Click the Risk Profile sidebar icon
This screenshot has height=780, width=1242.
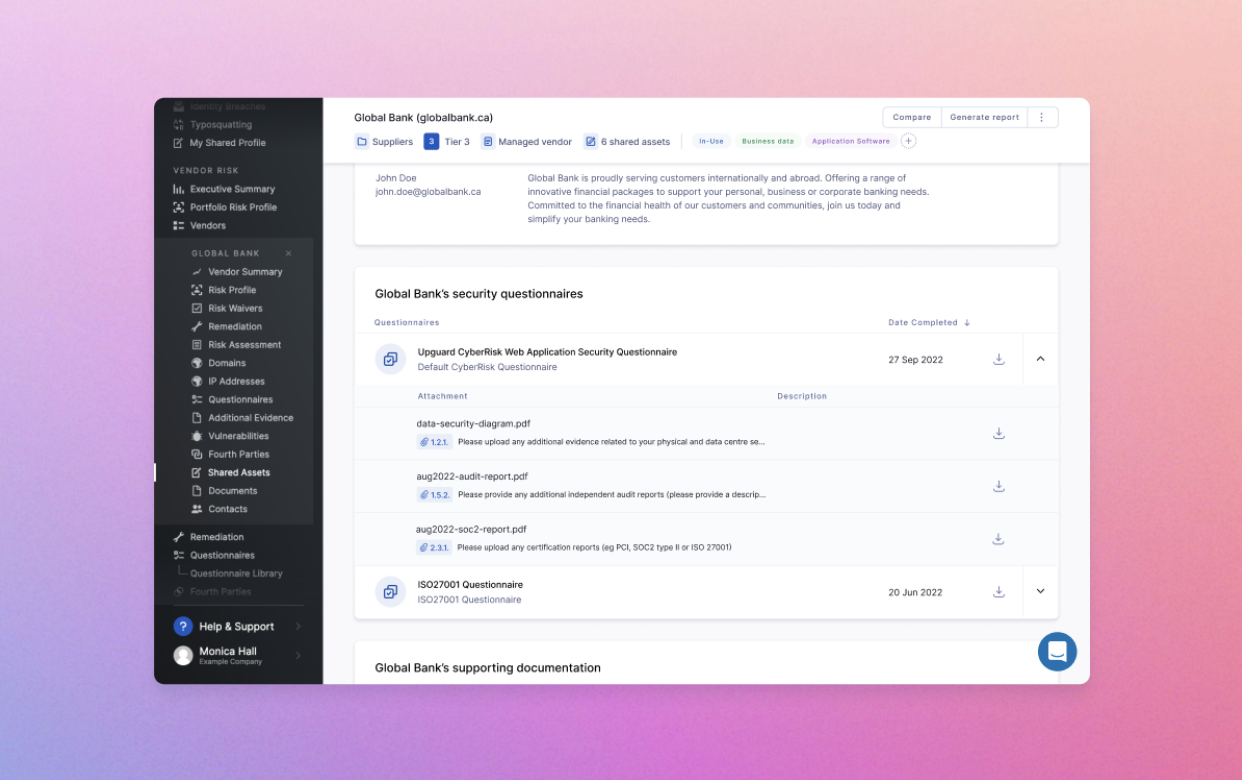[x=197, y=290]
